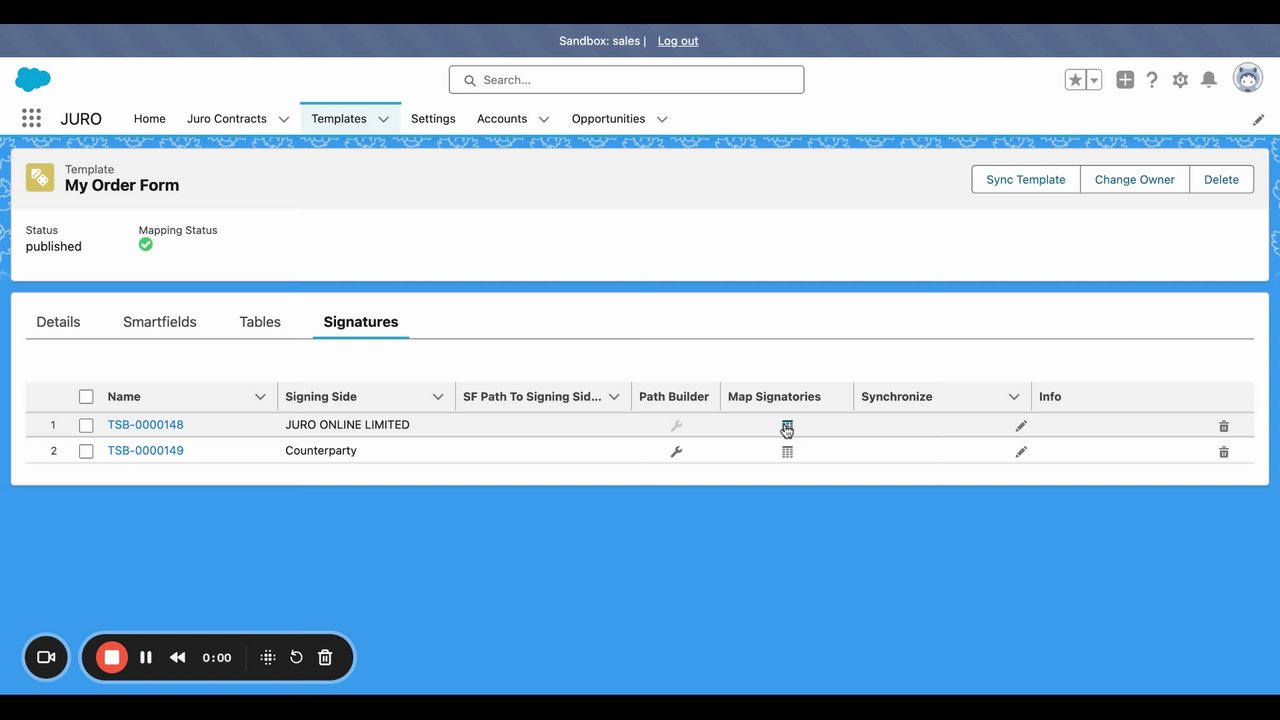
Task: Click the Salesforce cloud logo
Action: (33, 79)
